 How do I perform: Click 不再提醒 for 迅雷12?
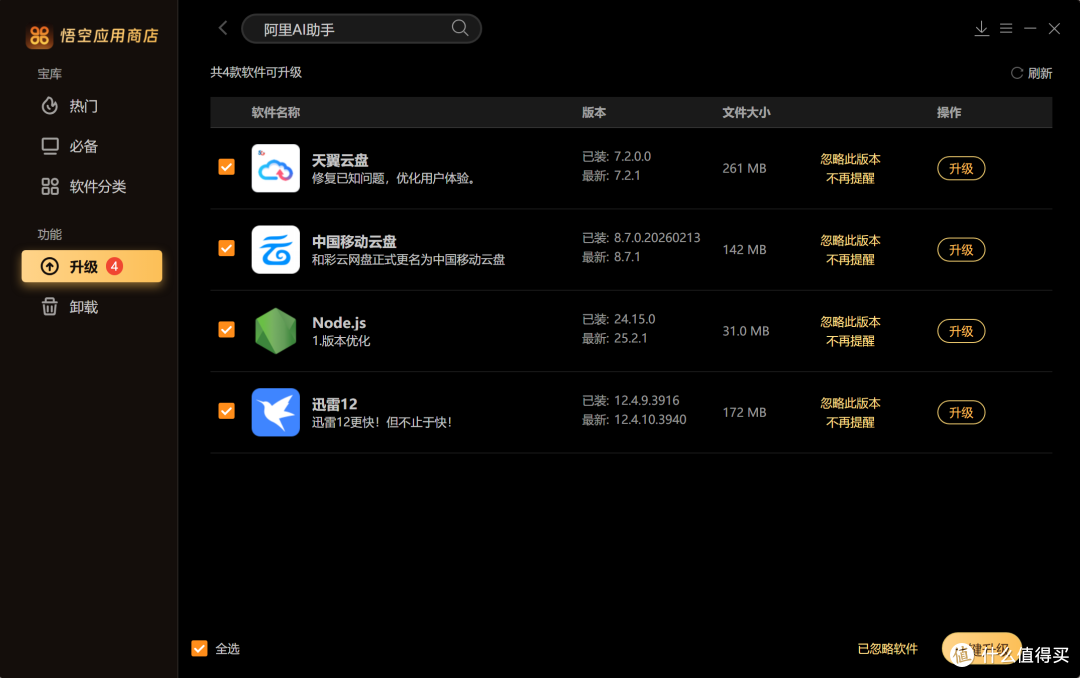850,422
